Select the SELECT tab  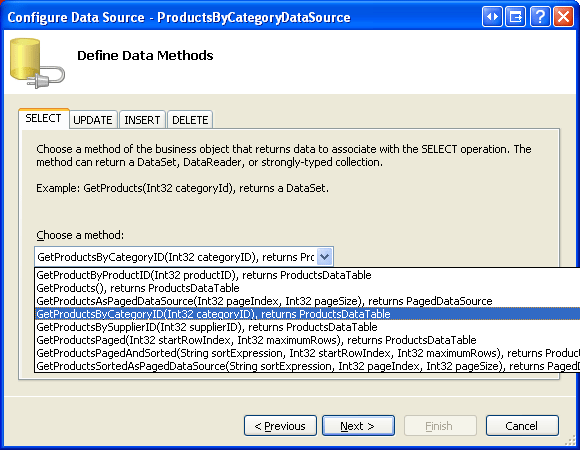tap(43, 118)
